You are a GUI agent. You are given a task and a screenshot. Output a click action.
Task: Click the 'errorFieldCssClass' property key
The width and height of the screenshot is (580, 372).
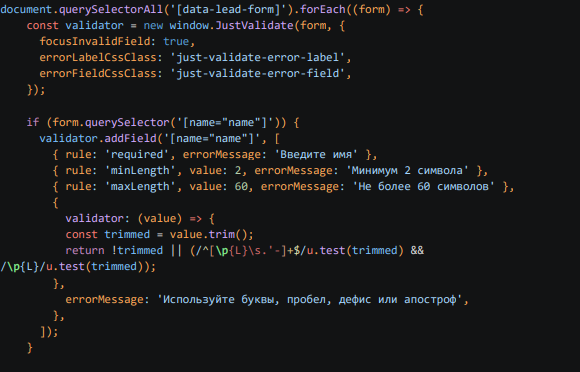click(98, 73)
